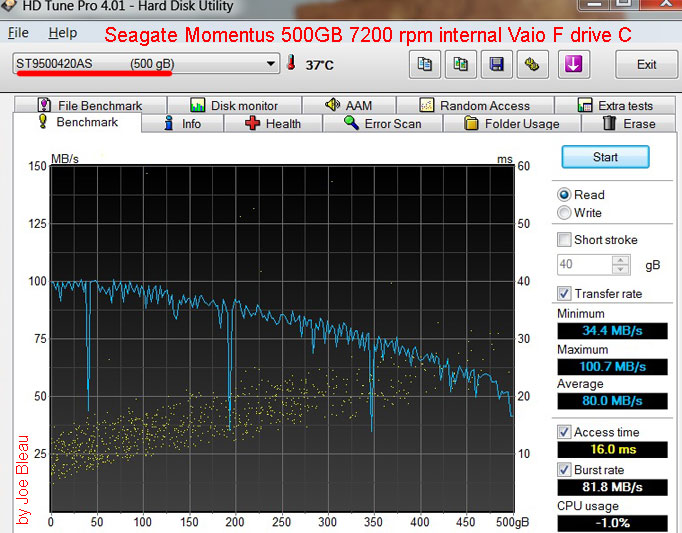The height and width of the screenshot is (533, 682).
Task: Click the thermometer temperature icon
Action: pyautogui.click(x=291, y=62)
